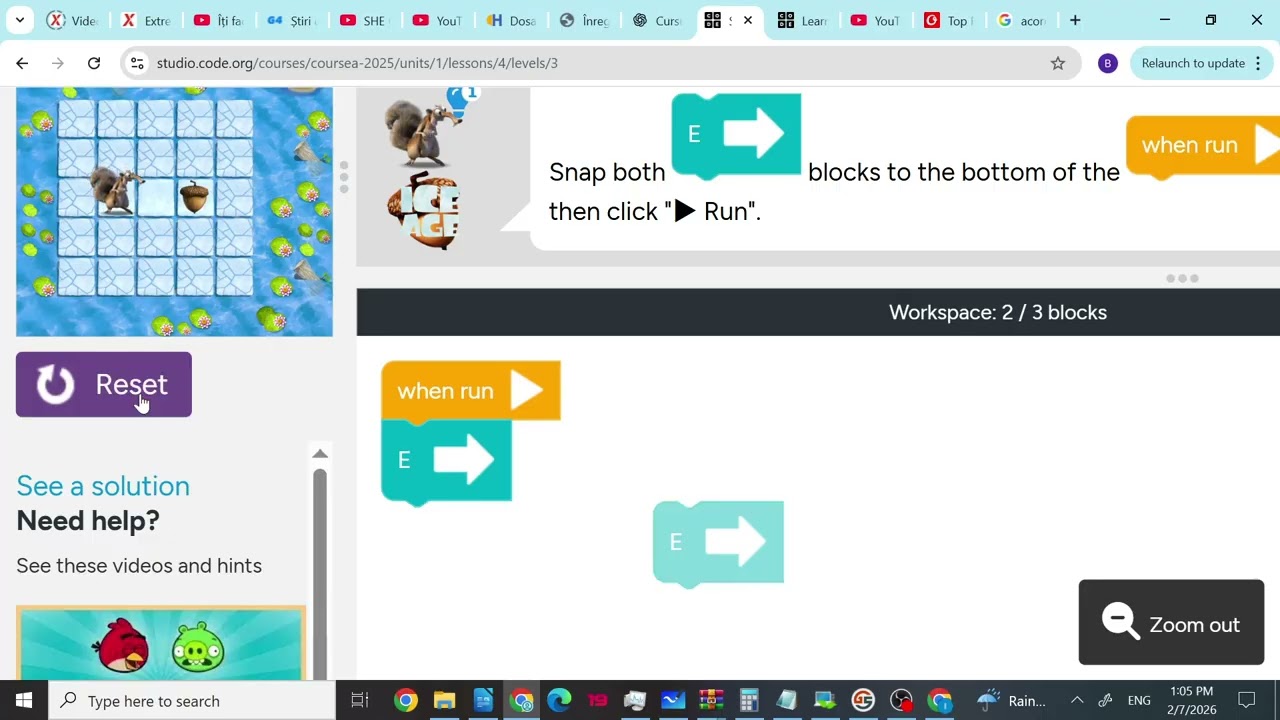Image resolution: width=1280 pixels, height=720 pixels.
Task: Switch to the 'Extre' tab
Action: click(146, 20)
